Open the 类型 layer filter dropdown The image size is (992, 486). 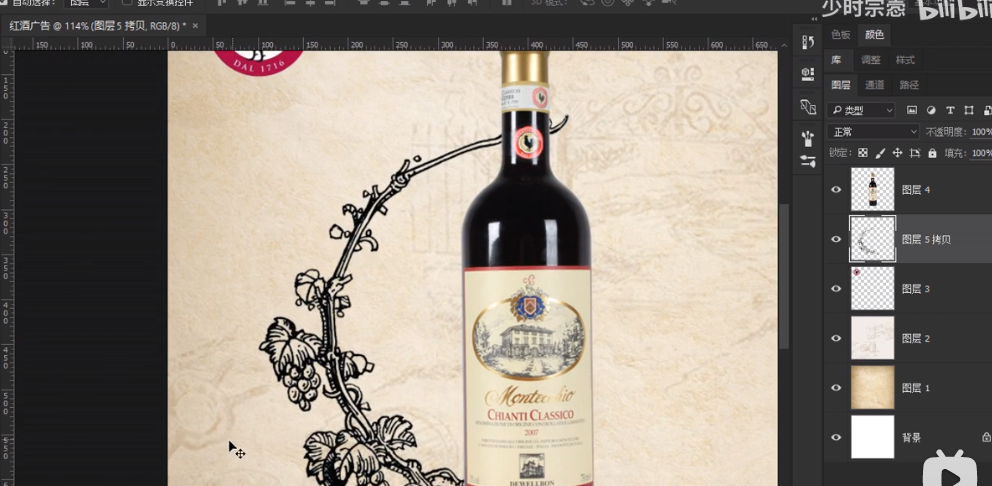coord(861,110)
